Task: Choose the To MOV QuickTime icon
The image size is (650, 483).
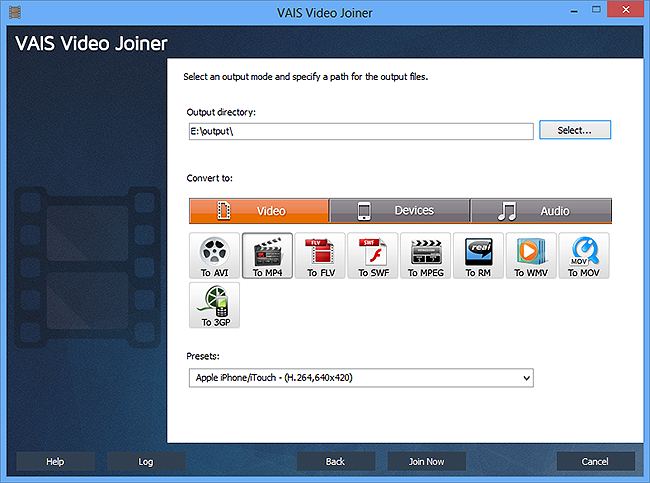Action: 584,255
